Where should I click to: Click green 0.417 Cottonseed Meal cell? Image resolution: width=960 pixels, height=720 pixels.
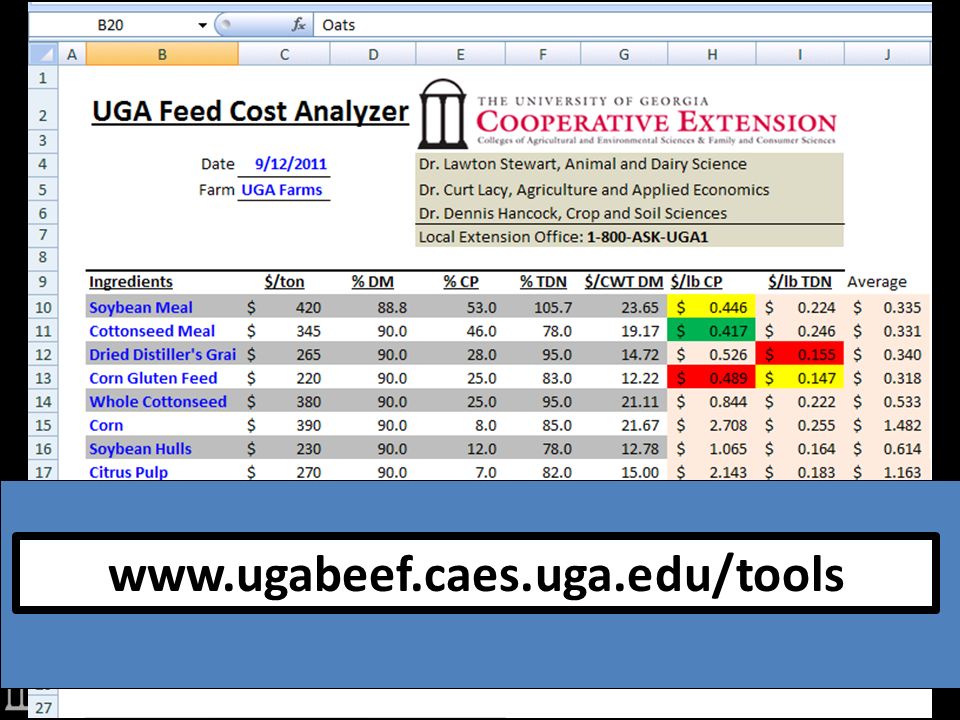click(x=711, y=331)
